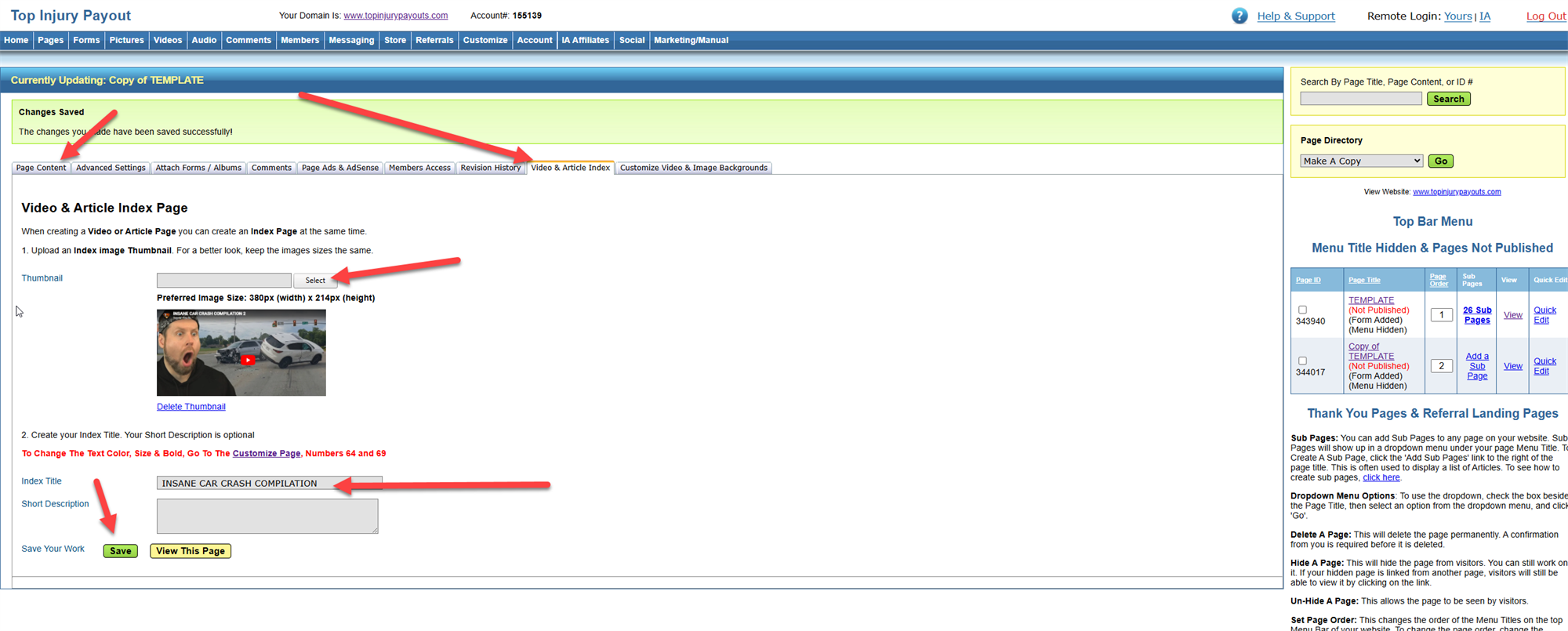Open the Members menu

[x=300, y=40]
